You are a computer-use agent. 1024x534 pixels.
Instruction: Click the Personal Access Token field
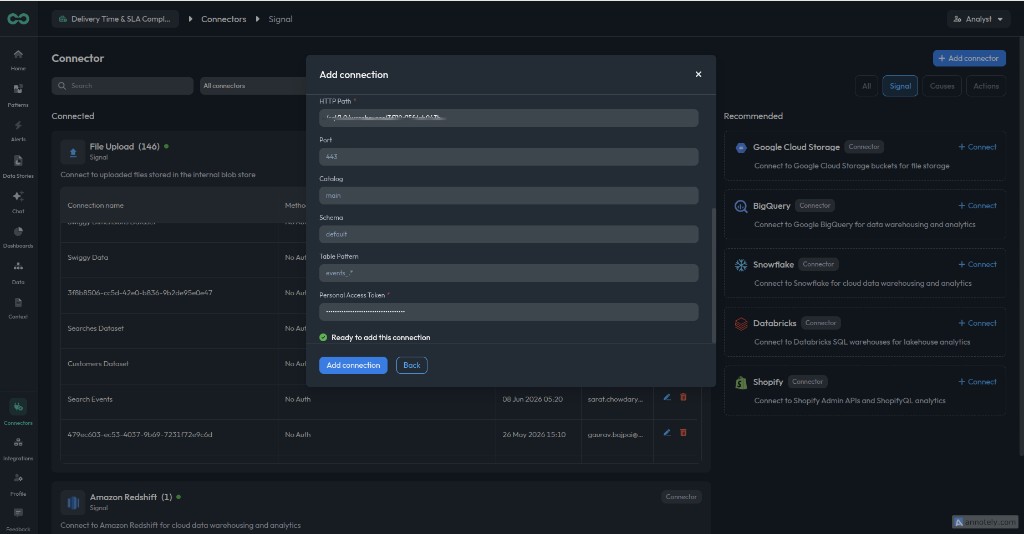pos(509,311)
